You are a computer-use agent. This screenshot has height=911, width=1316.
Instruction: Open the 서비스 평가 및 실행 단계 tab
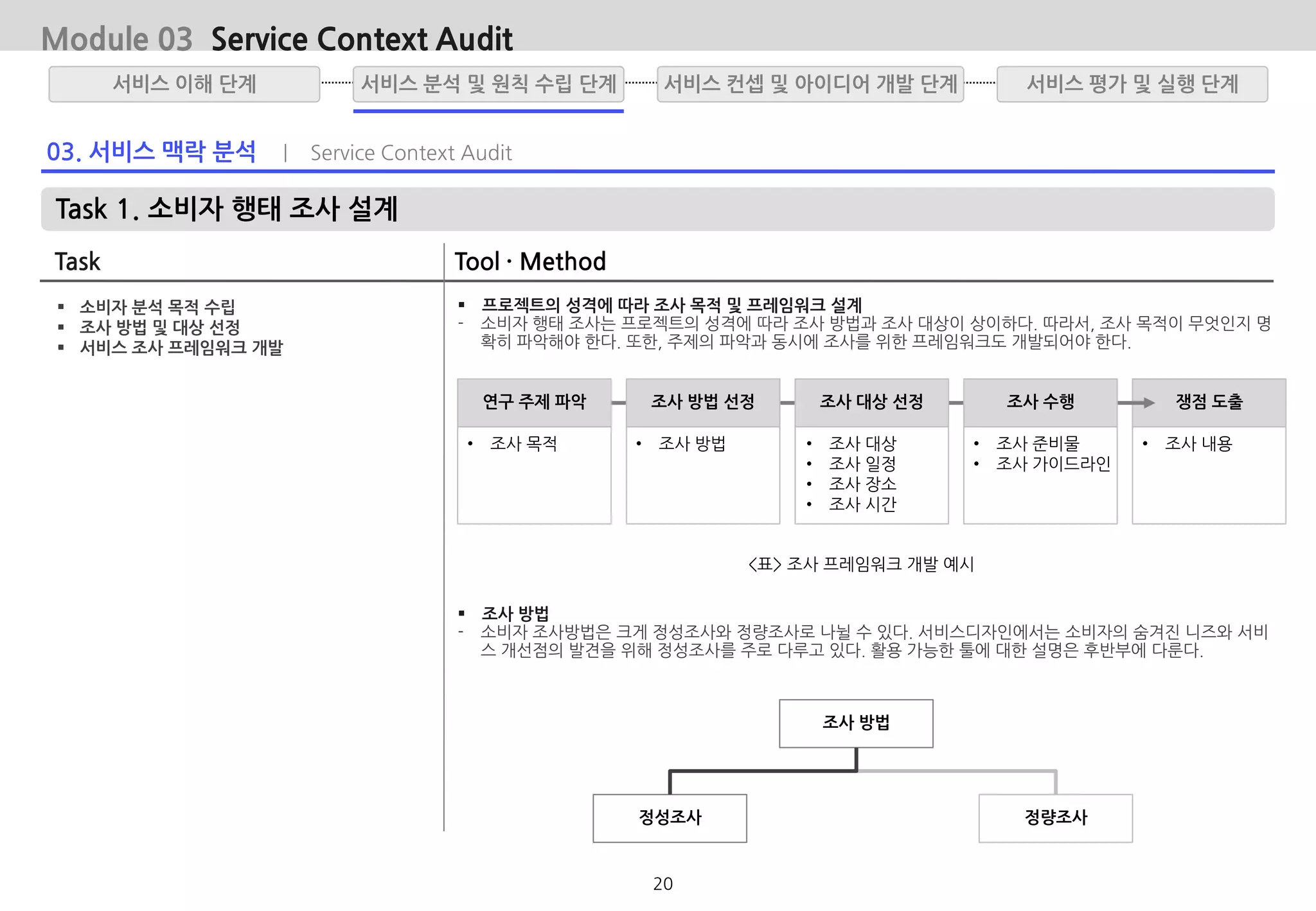click(1132, 84)
